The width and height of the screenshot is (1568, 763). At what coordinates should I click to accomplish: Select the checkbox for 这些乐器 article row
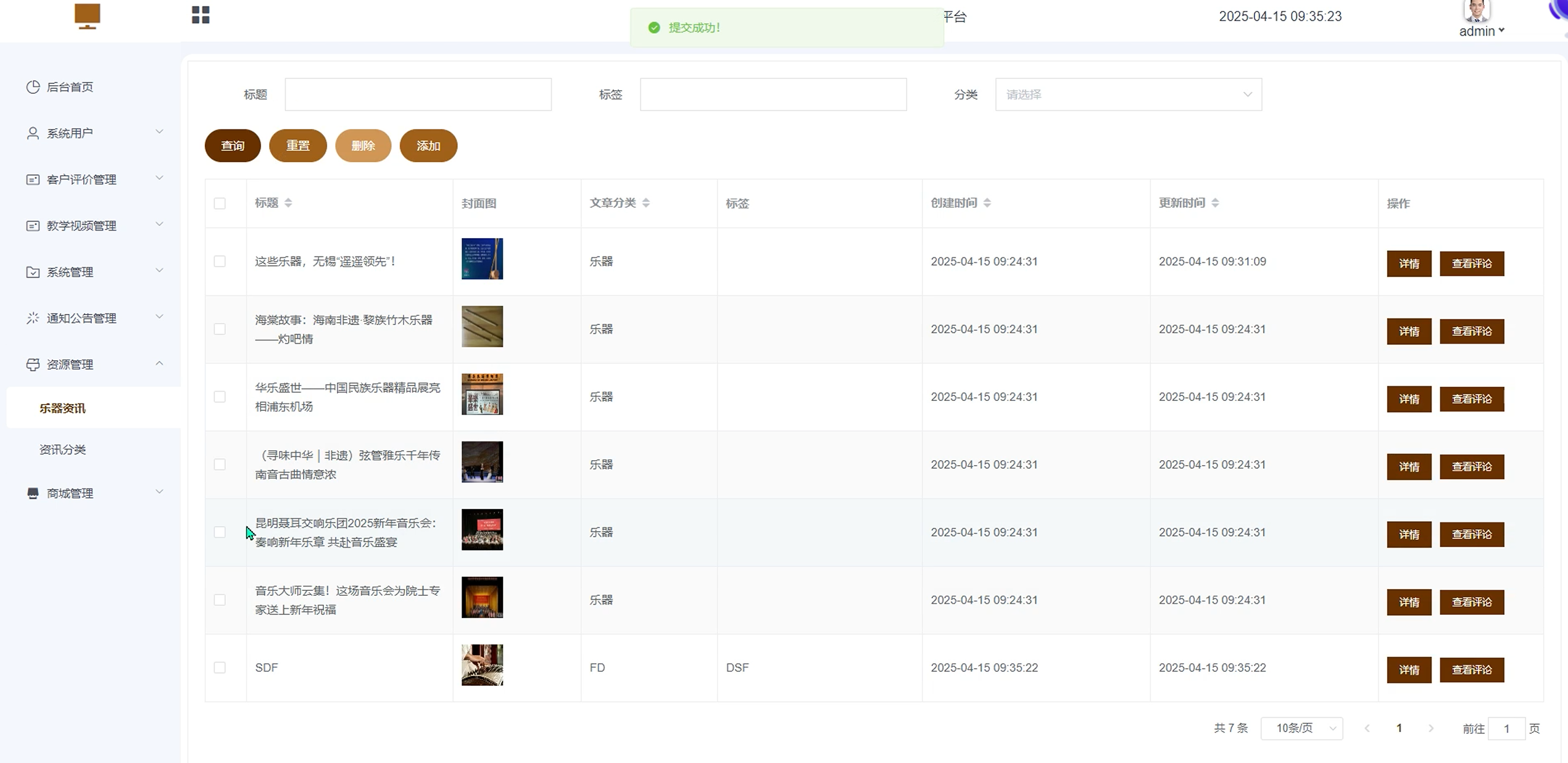tap(220, 262)
